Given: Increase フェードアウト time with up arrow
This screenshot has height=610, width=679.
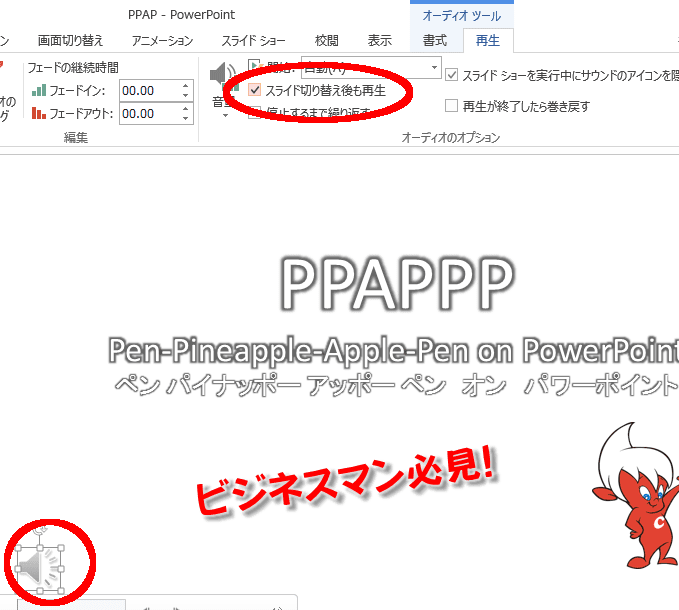Looking at the screenshot, I should (186, 109).
